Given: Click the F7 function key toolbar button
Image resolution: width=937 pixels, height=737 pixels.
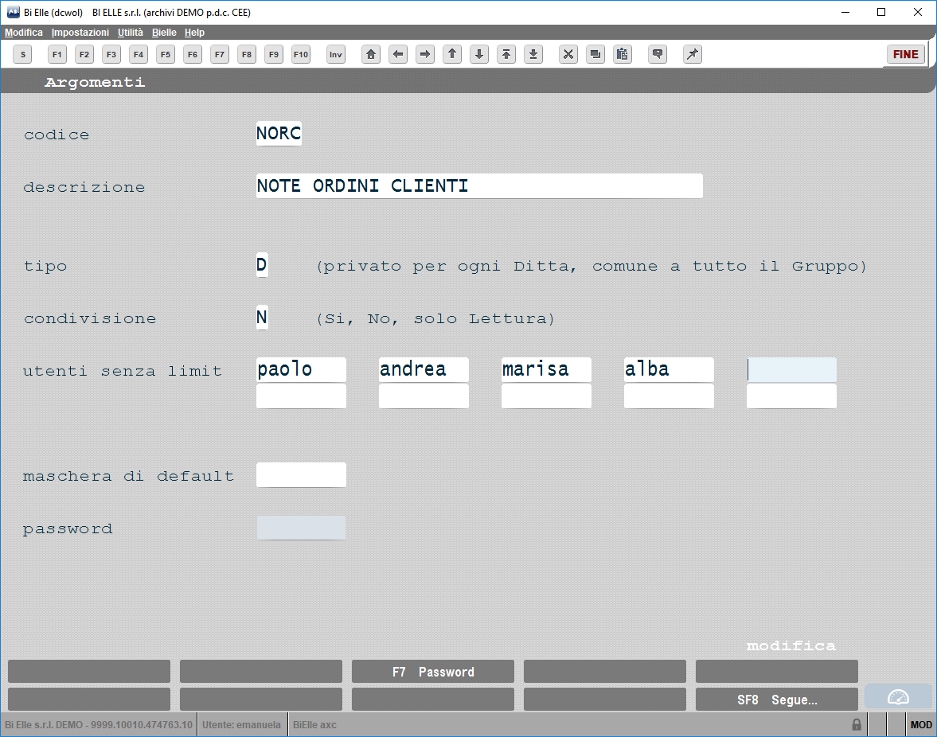Looking at the screenshot, I should (x=219, y=54).
